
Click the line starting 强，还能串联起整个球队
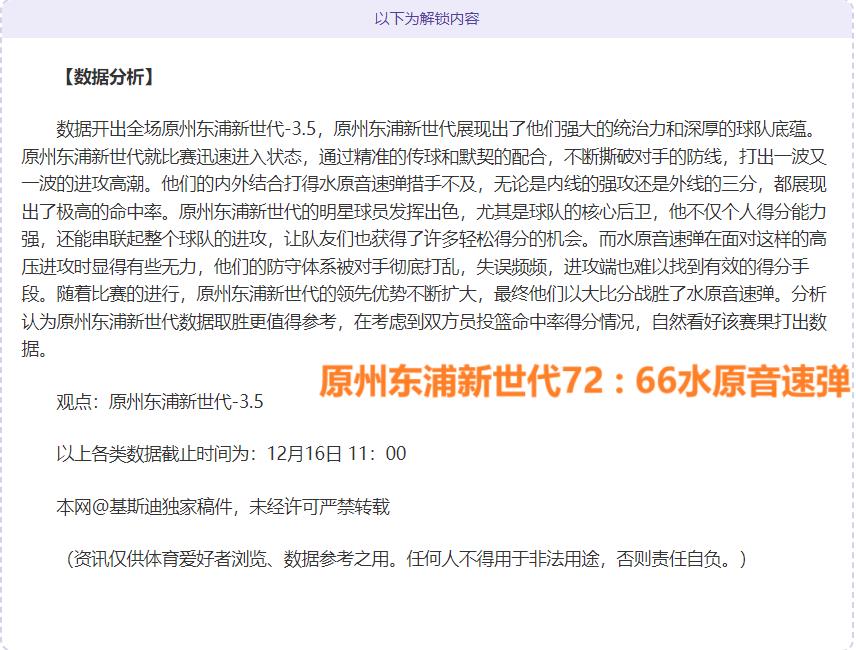424,238
